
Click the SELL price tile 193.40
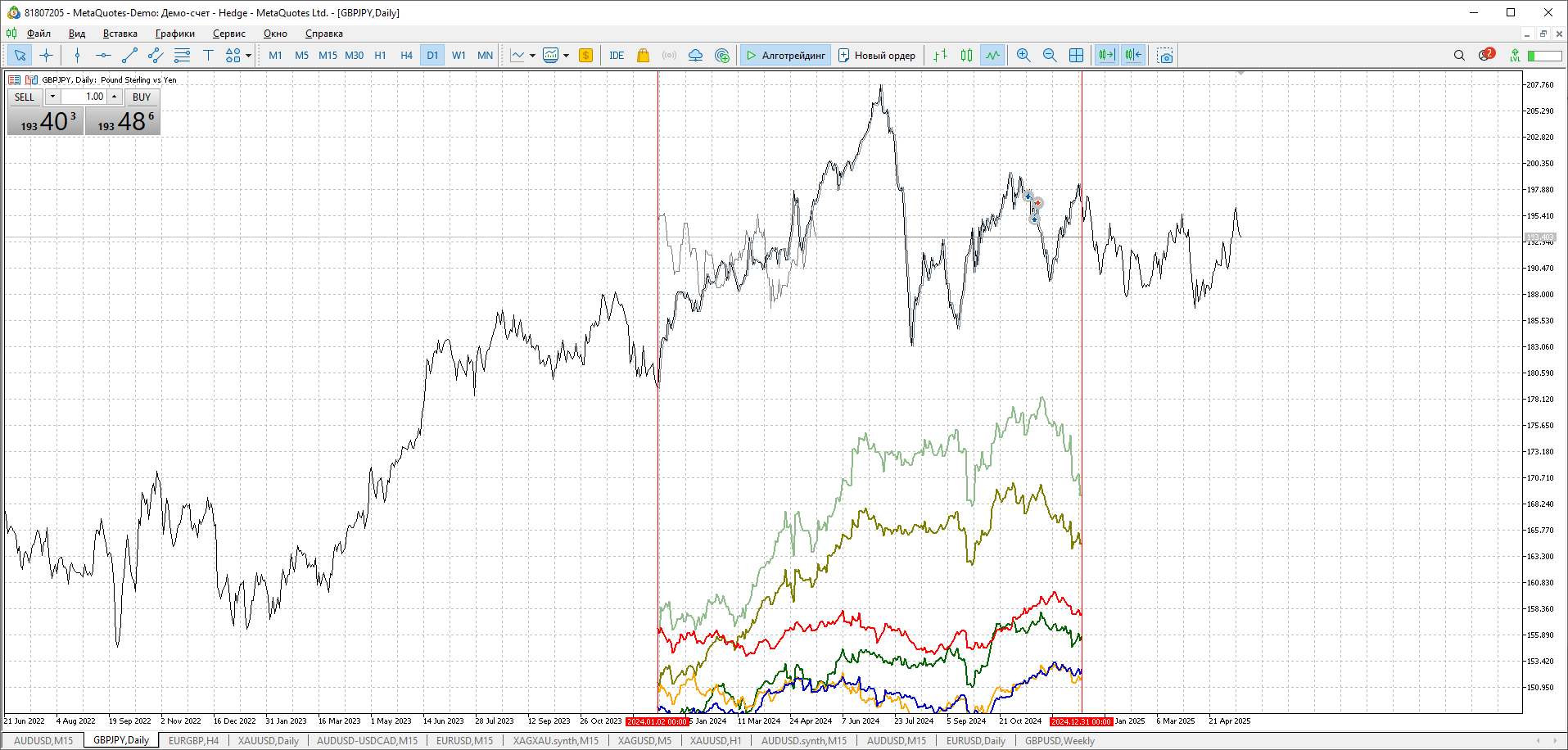coord(46,120)
